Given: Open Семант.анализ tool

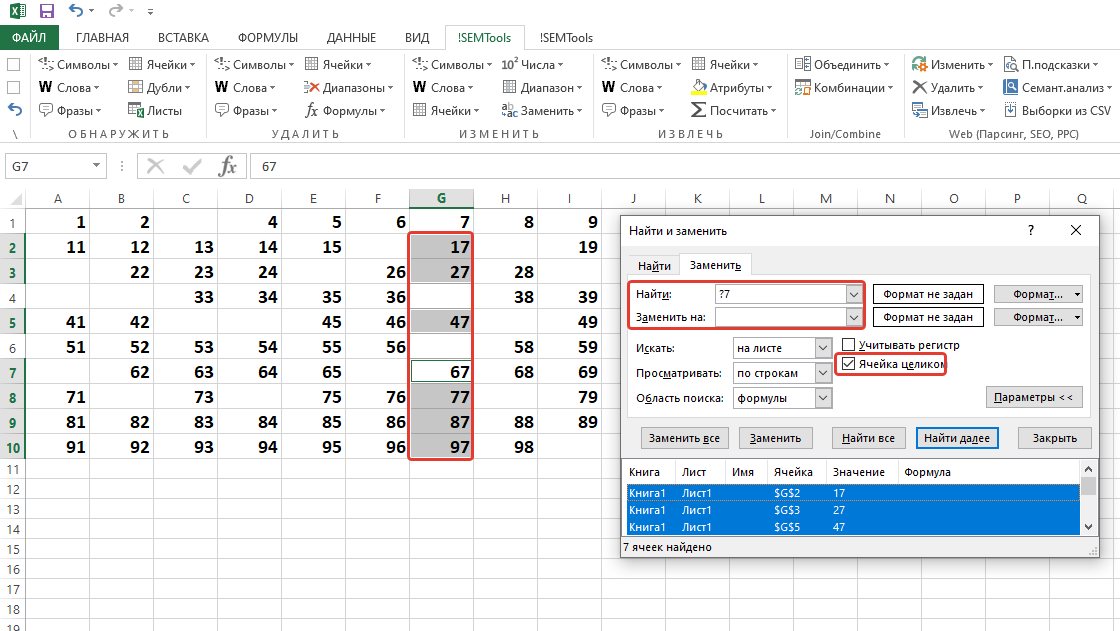Looking at the screenshot, I should tap(1058, 87).
